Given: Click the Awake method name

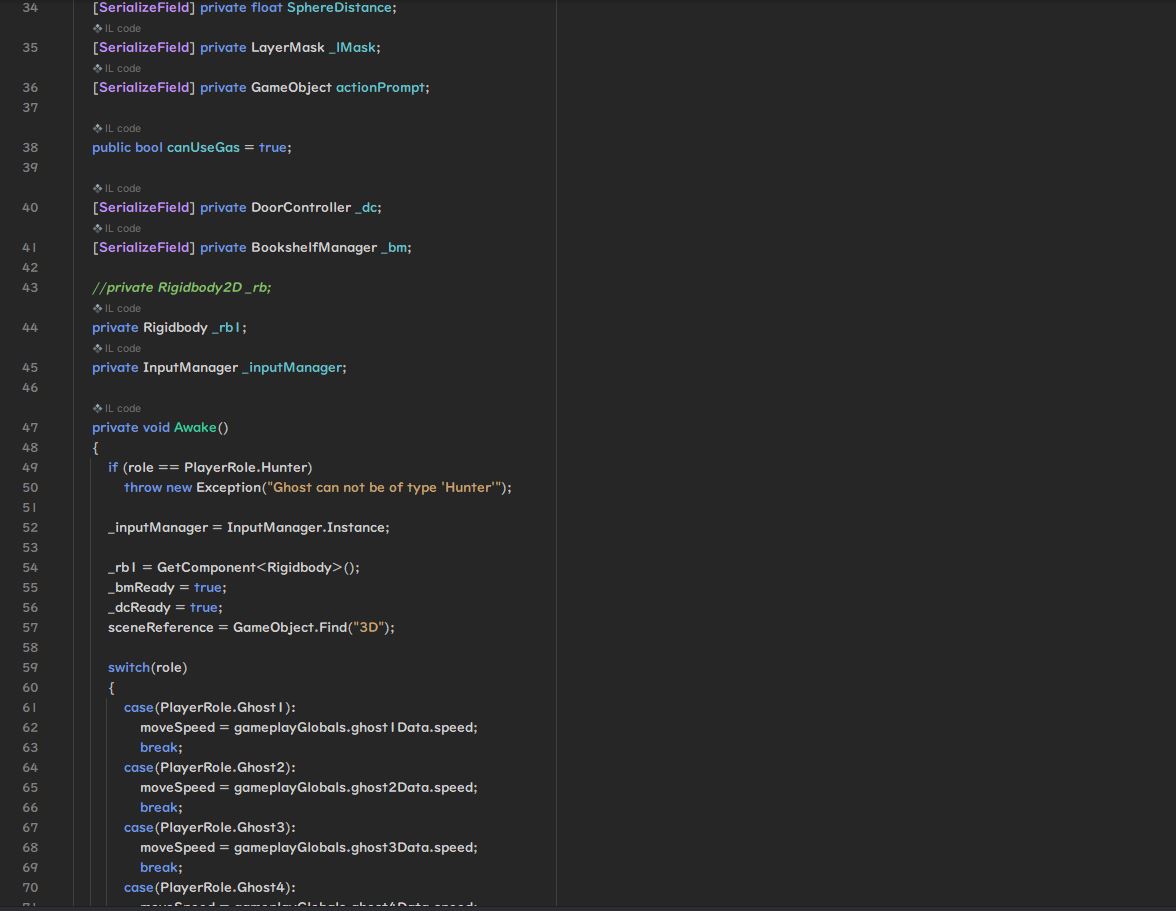Looking at the screenshot, I should coord(195,428).
